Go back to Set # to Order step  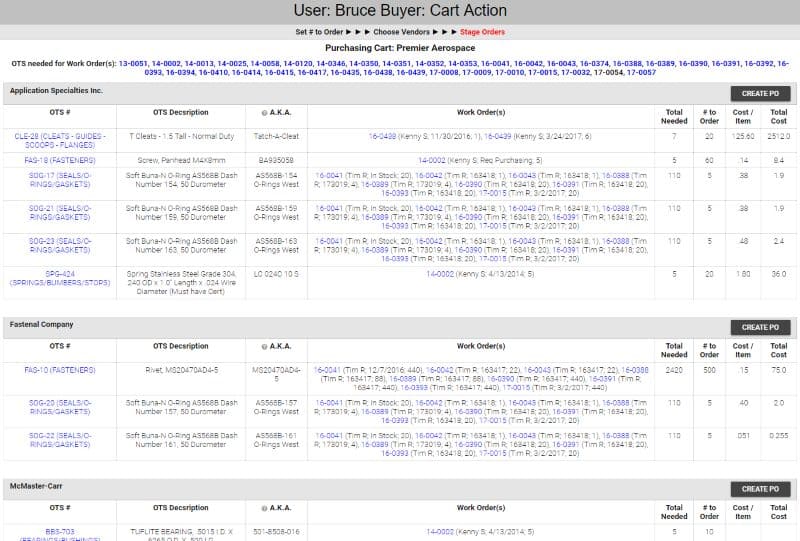tap(319, 32)
